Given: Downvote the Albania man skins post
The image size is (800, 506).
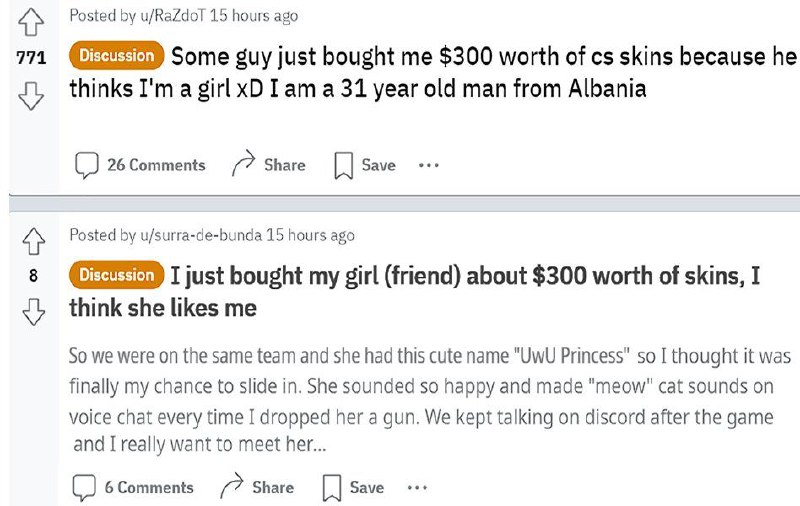Looking at the screenshot, I should pyautogui.click(x=32, y=97).
